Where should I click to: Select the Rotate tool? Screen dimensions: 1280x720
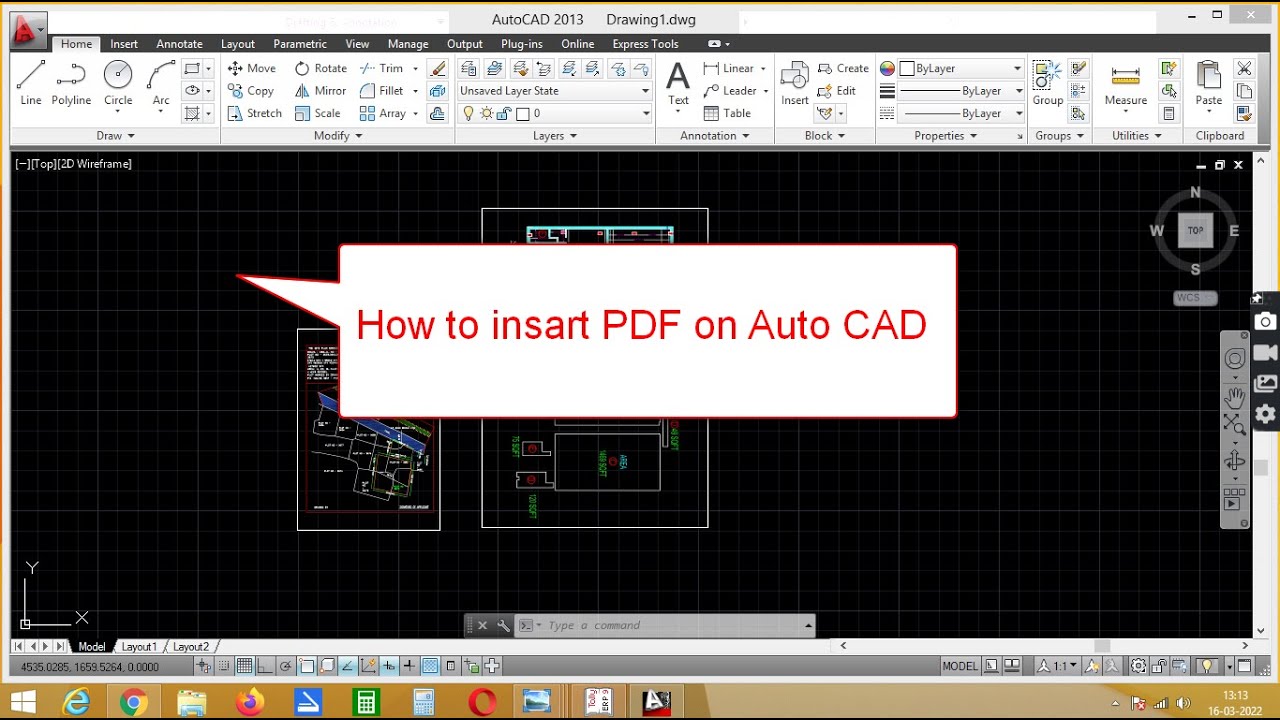coord(320,68)
